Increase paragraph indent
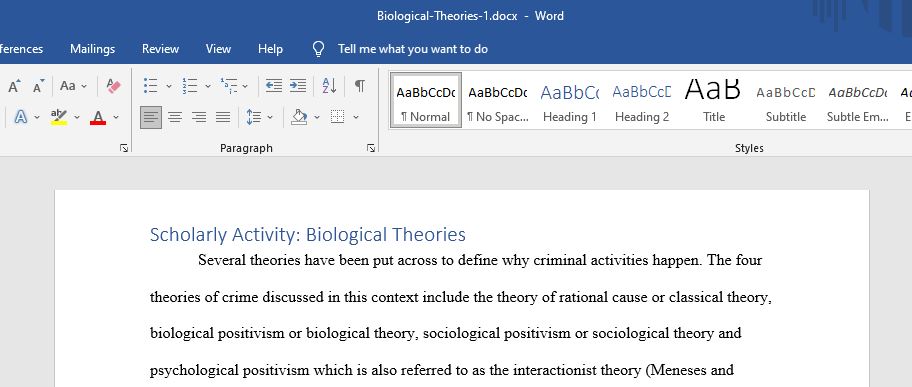This screenshot has width=912, height=387. click(298, 86)
